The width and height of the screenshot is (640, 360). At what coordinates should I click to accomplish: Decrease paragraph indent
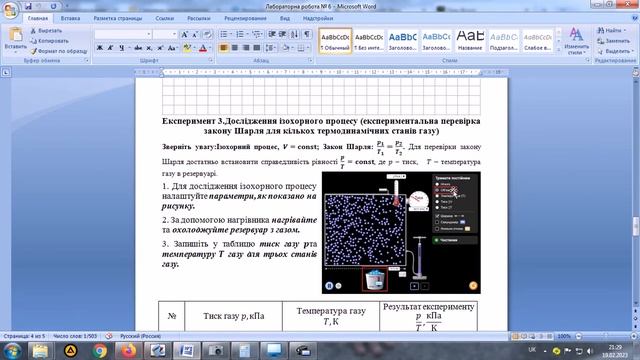pyautogui.click(x=272, y=34)
